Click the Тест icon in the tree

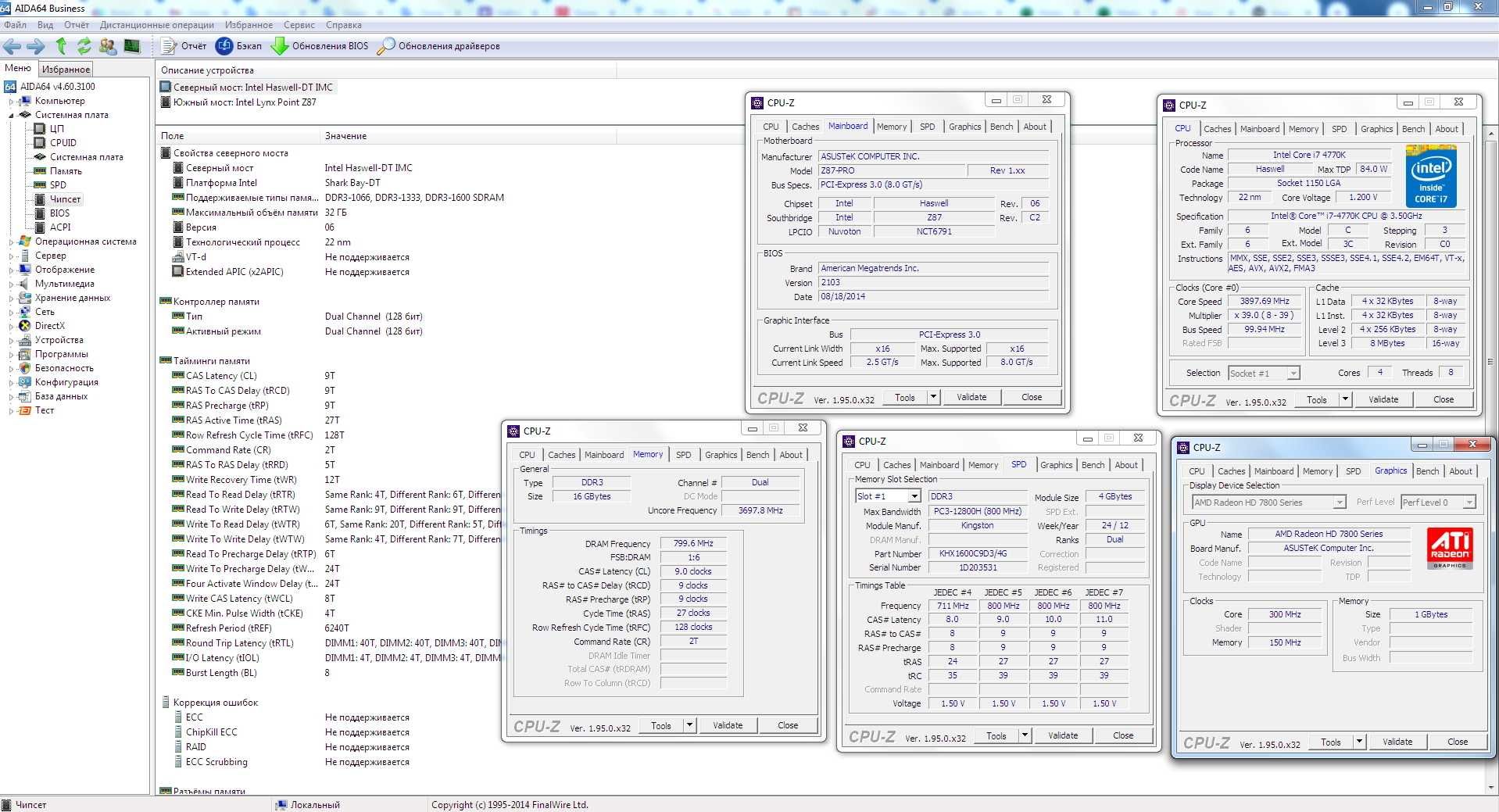[x=25, y=410]
